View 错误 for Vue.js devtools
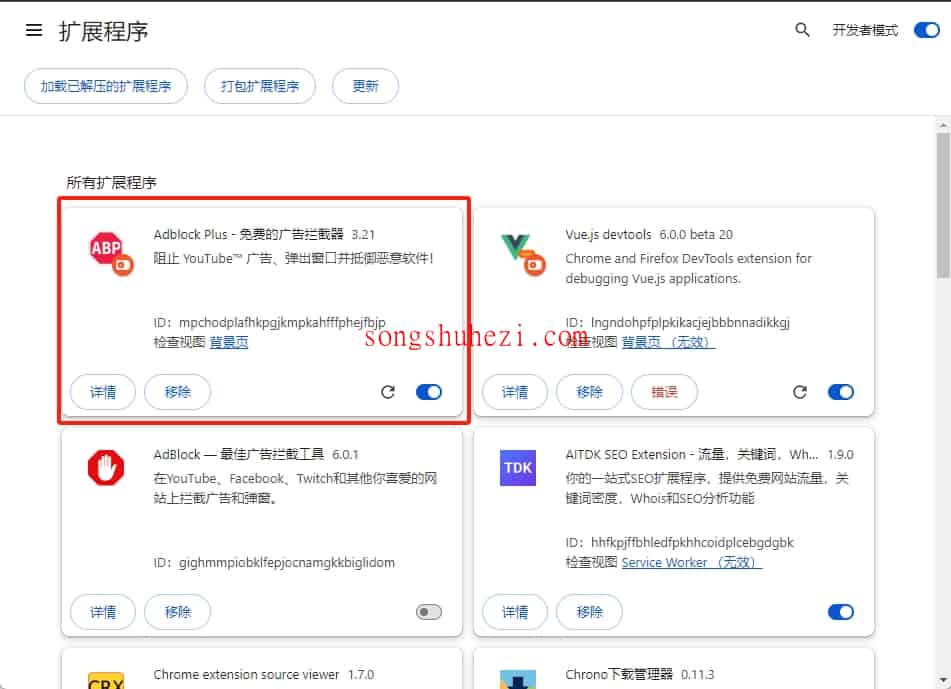The width and height of the screenshot is (951, 689). [x=664, y=392]
